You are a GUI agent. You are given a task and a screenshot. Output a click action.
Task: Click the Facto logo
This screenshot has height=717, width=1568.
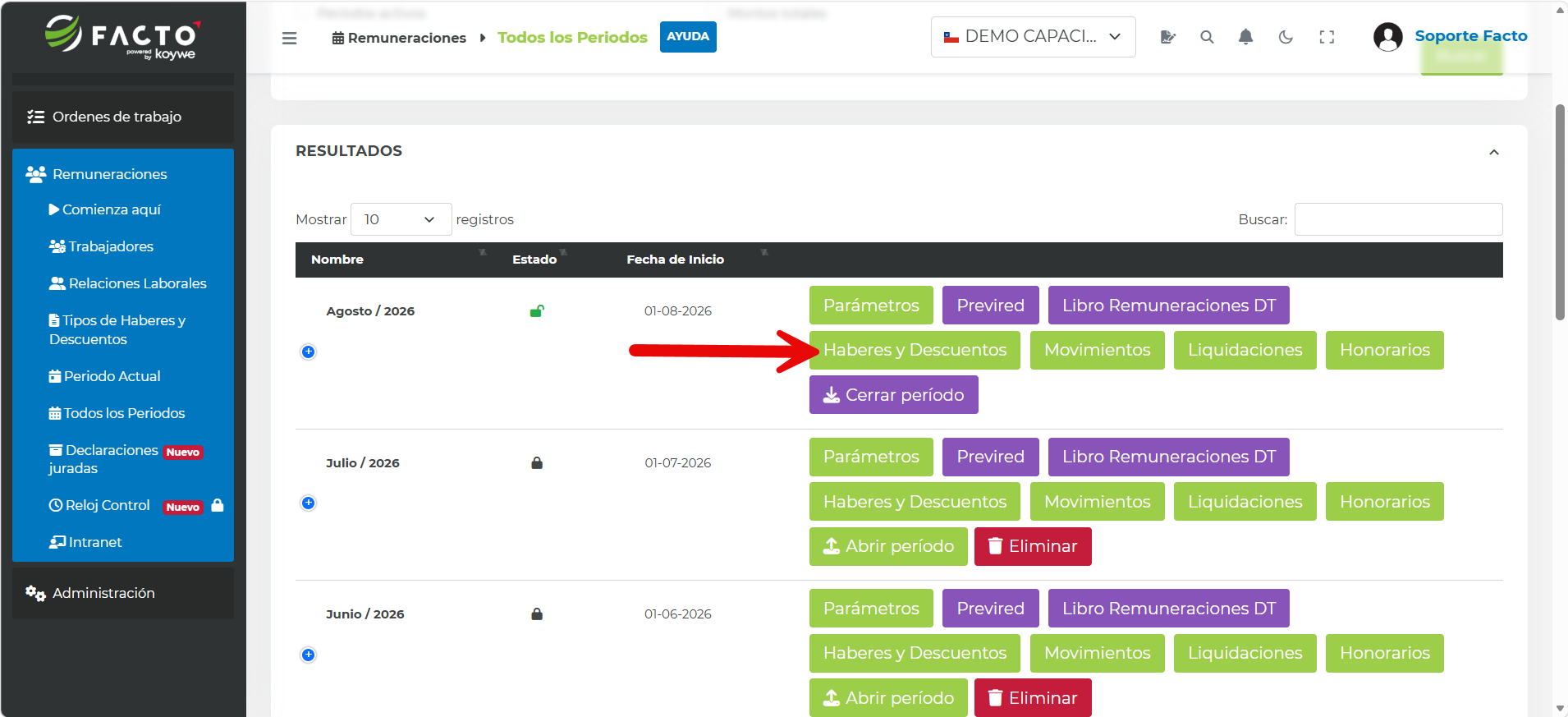pyautogui.click(x=122, y=37)
